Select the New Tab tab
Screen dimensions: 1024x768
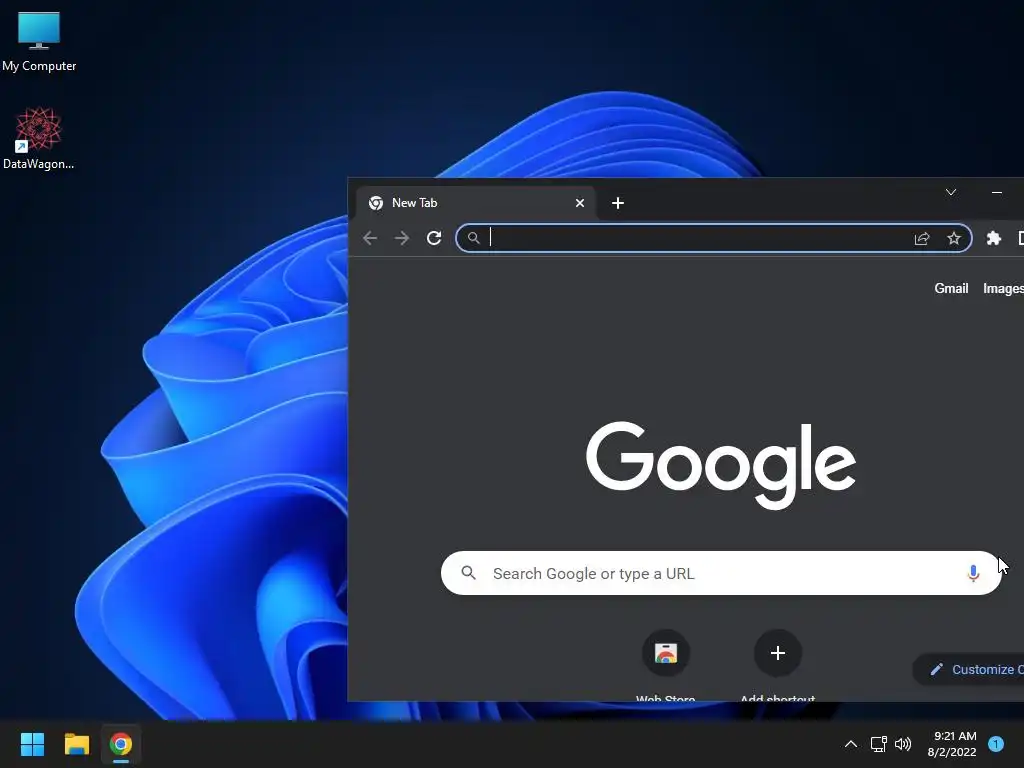tap(476, 203)
